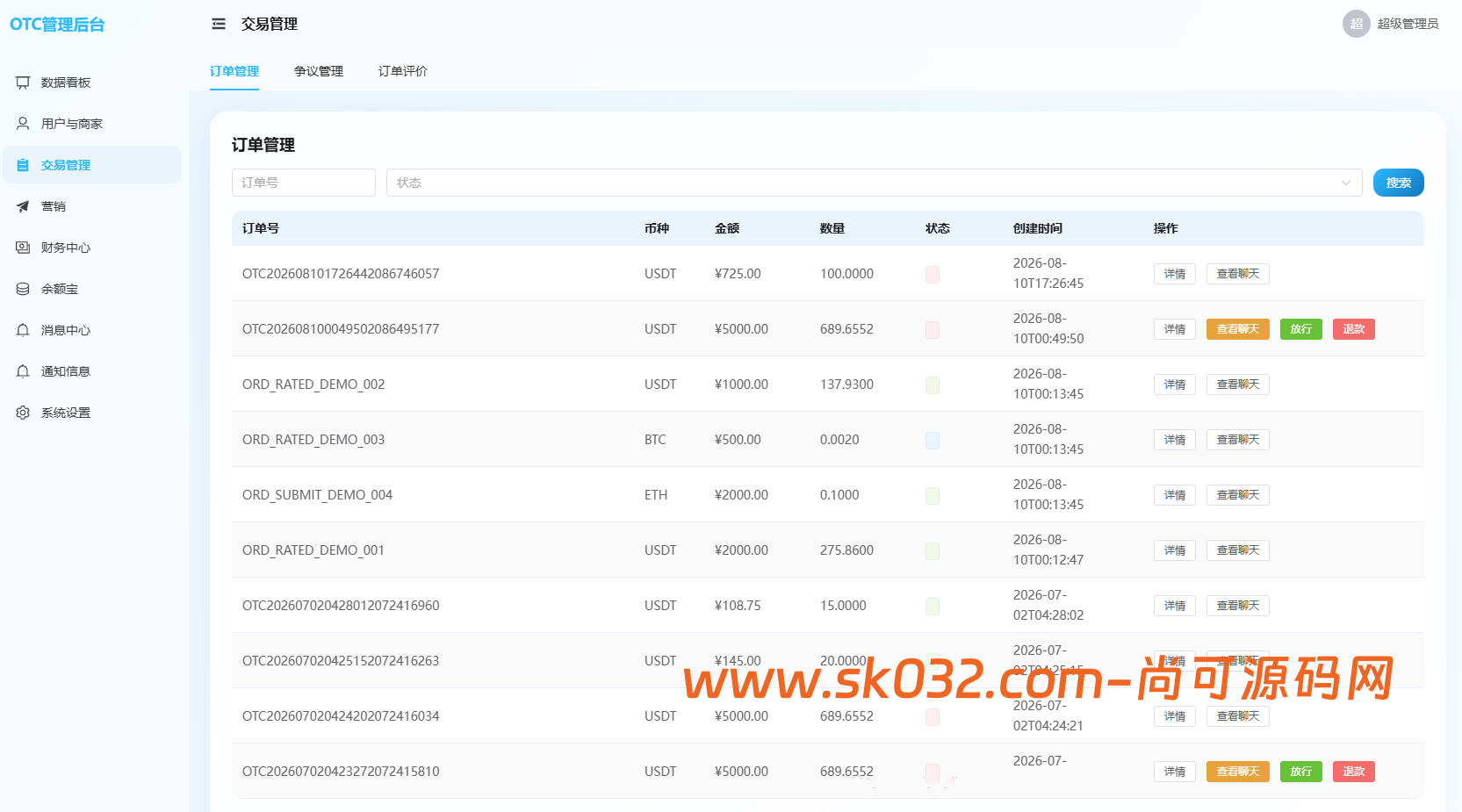
Task: Click orange 查看聊天 for order OTC2026081000495020​86495177
Action: point(1237,329)
